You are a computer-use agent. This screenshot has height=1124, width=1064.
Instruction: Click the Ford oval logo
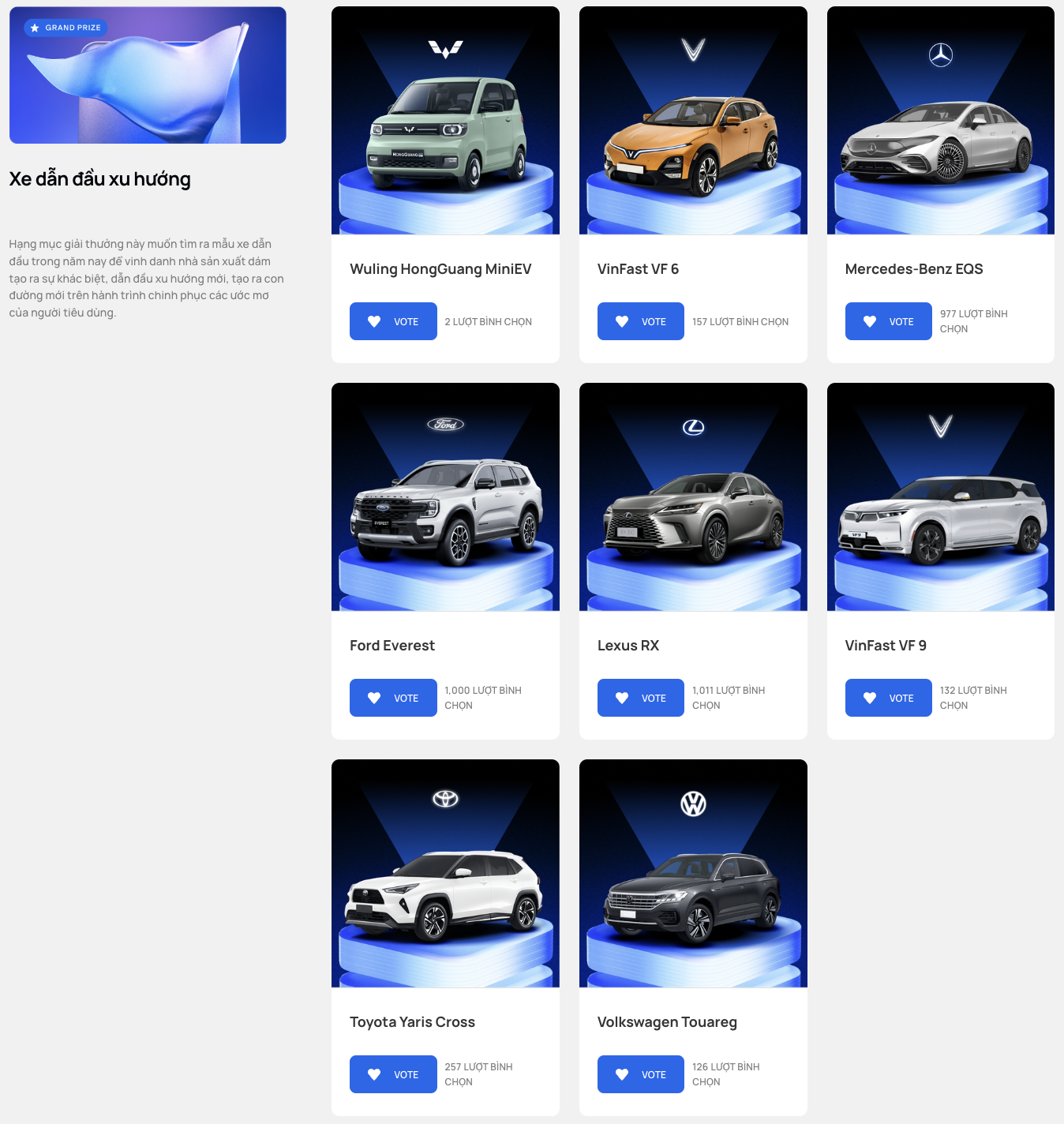tap(445, 425)
